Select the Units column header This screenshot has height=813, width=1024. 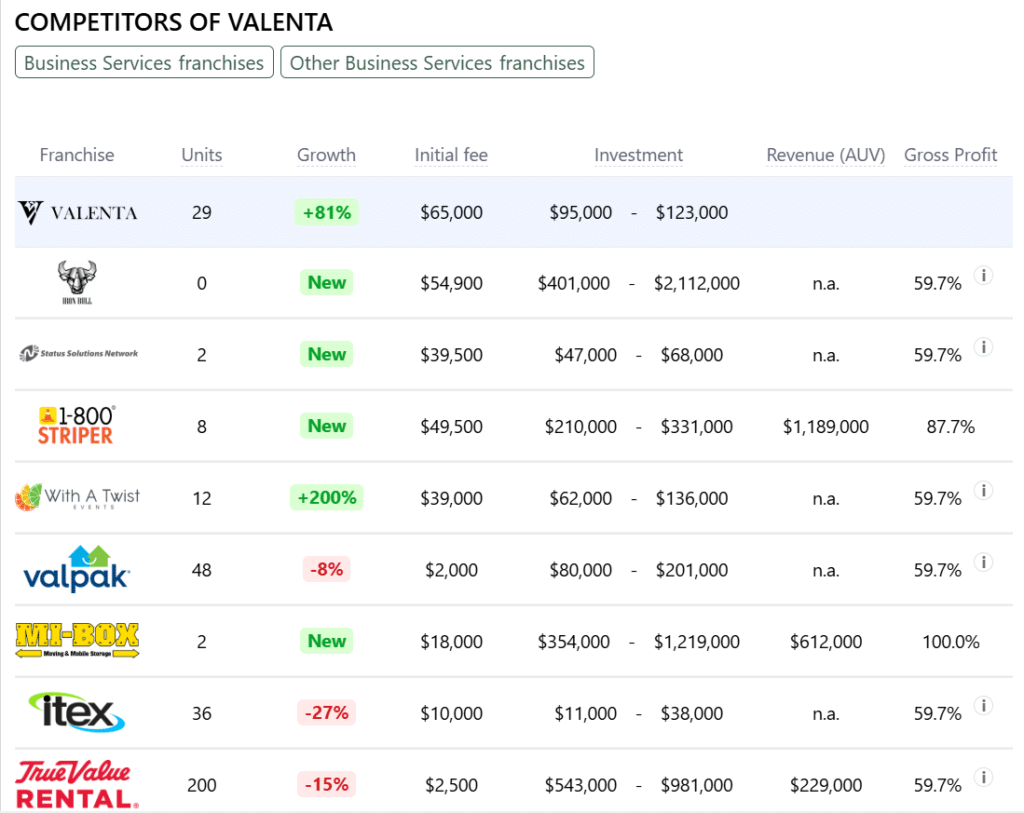pyautogui.click(x=202, y=155)
